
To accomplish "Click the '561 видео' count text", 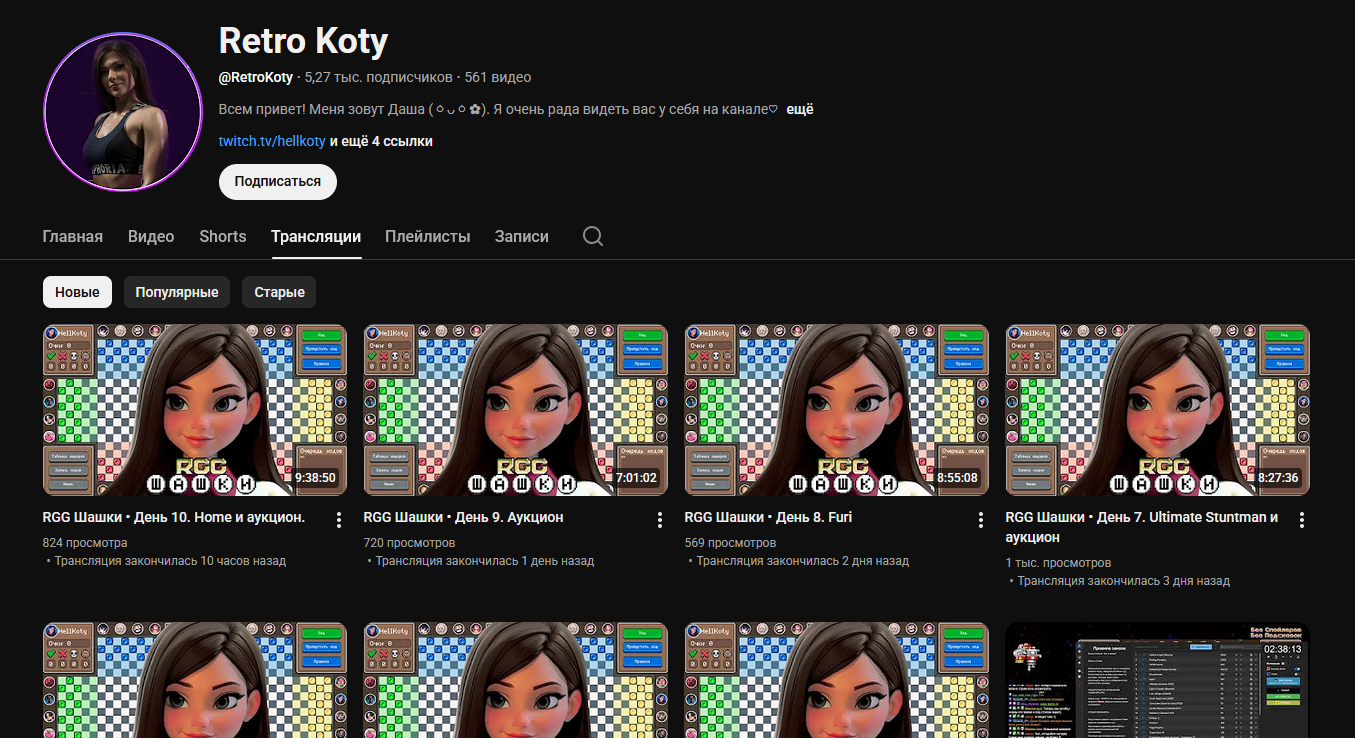I will (x=498, y=77).
